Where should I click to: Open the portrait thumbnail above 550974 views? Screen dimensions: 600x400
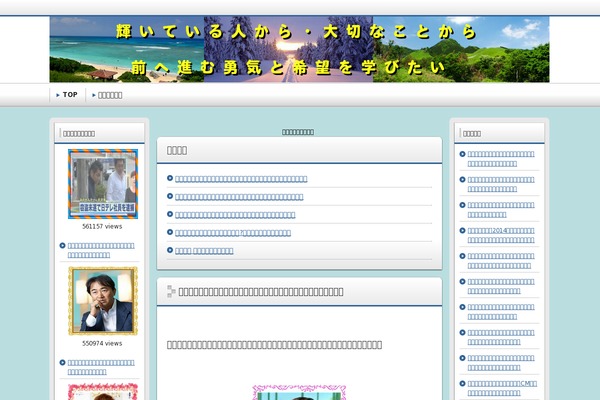[x=103, y=301]
